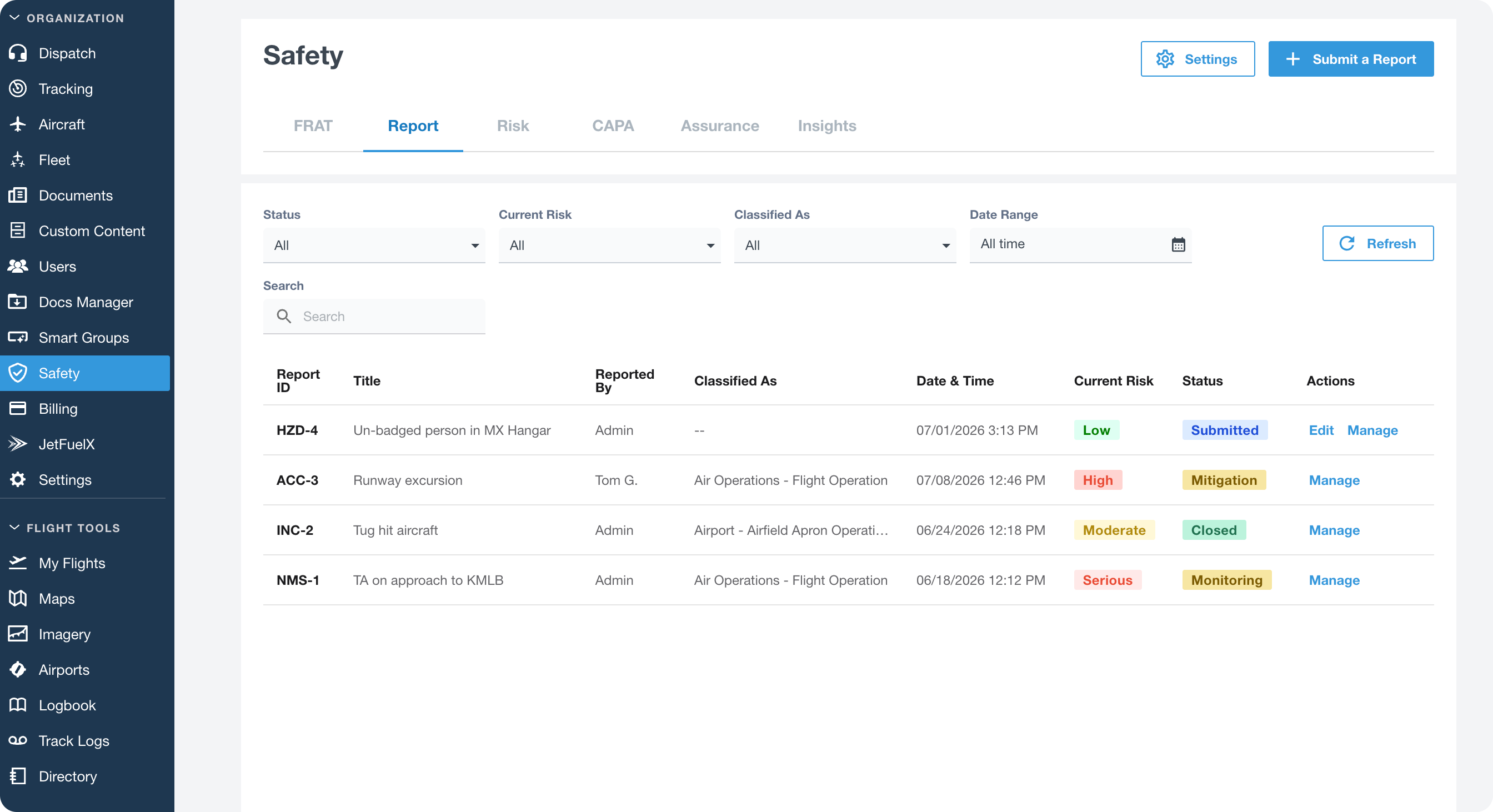Click the Users group icon
This screenshot has height=812, width=1493.
[x=18, y=267]
